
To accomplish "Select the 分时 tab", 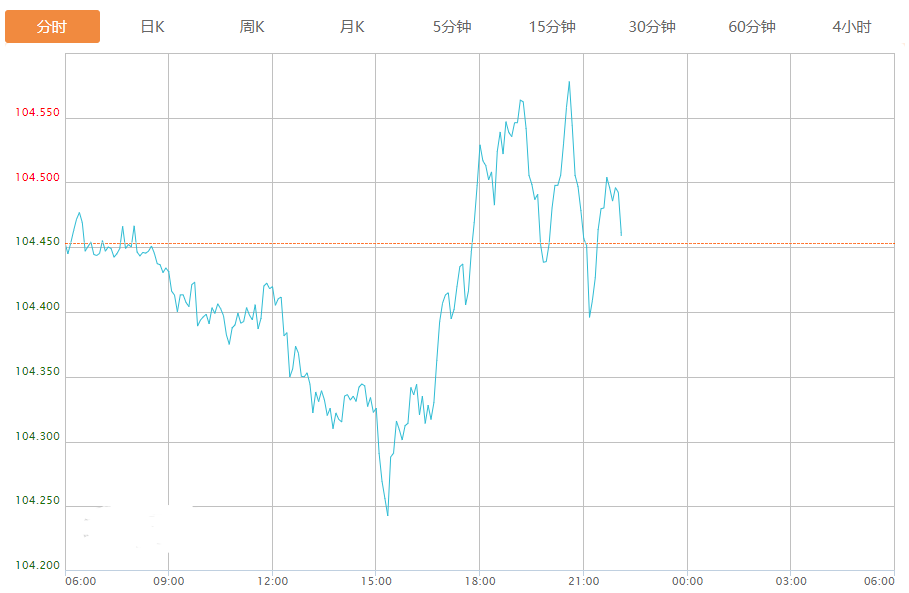I will tap(52, 27).
